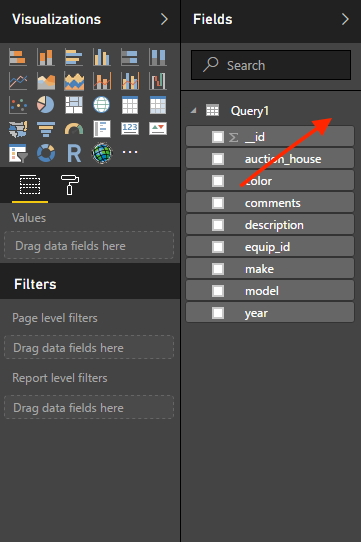Select the Waterfall chart visual

158,81
